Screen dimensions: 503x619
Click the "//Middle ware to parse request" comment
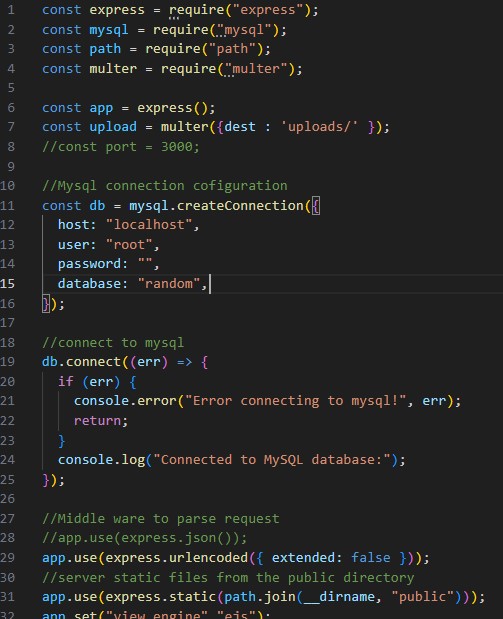161,519
